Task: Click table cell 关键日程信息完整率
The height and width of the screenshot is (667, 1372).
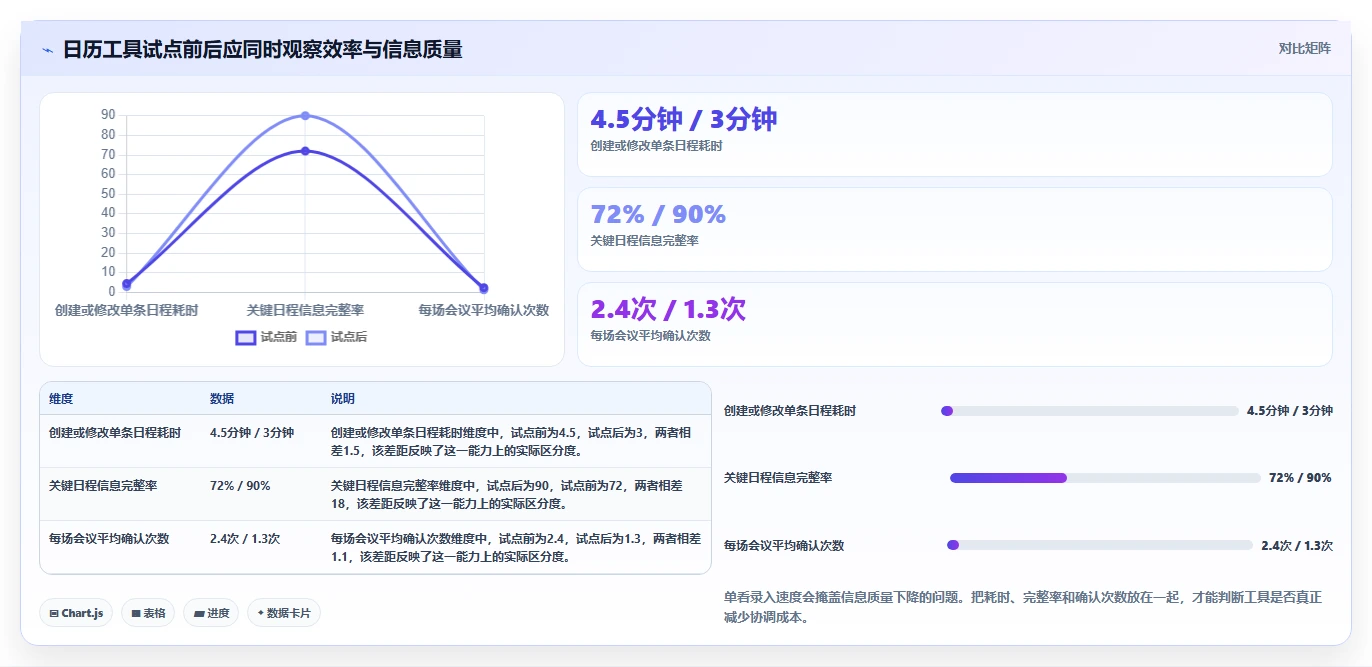Action: [103, 486]
